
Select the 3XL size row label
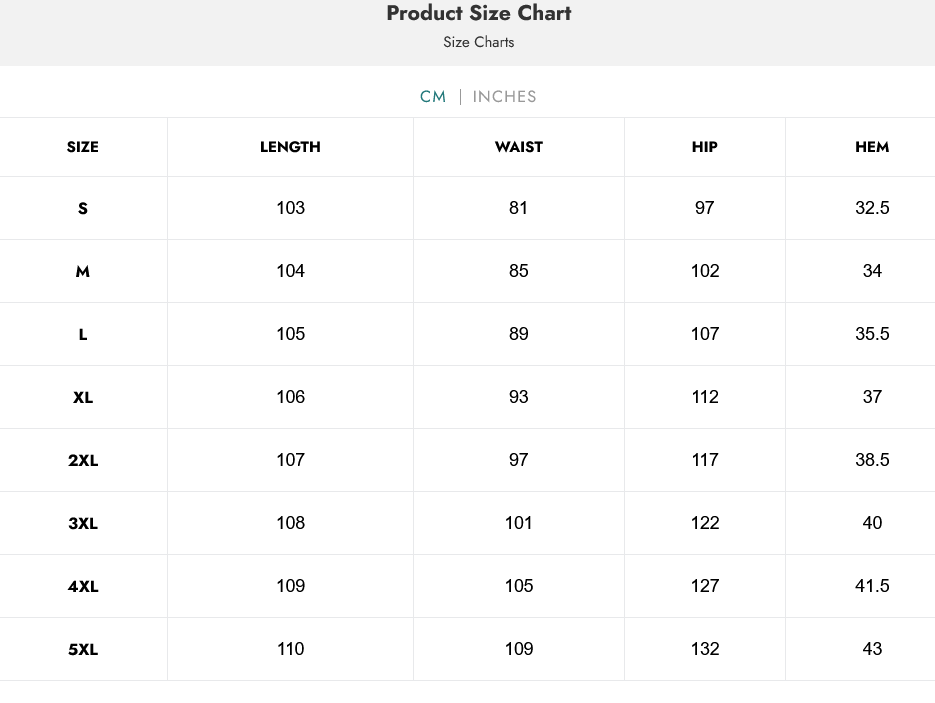tap(83, 524)
